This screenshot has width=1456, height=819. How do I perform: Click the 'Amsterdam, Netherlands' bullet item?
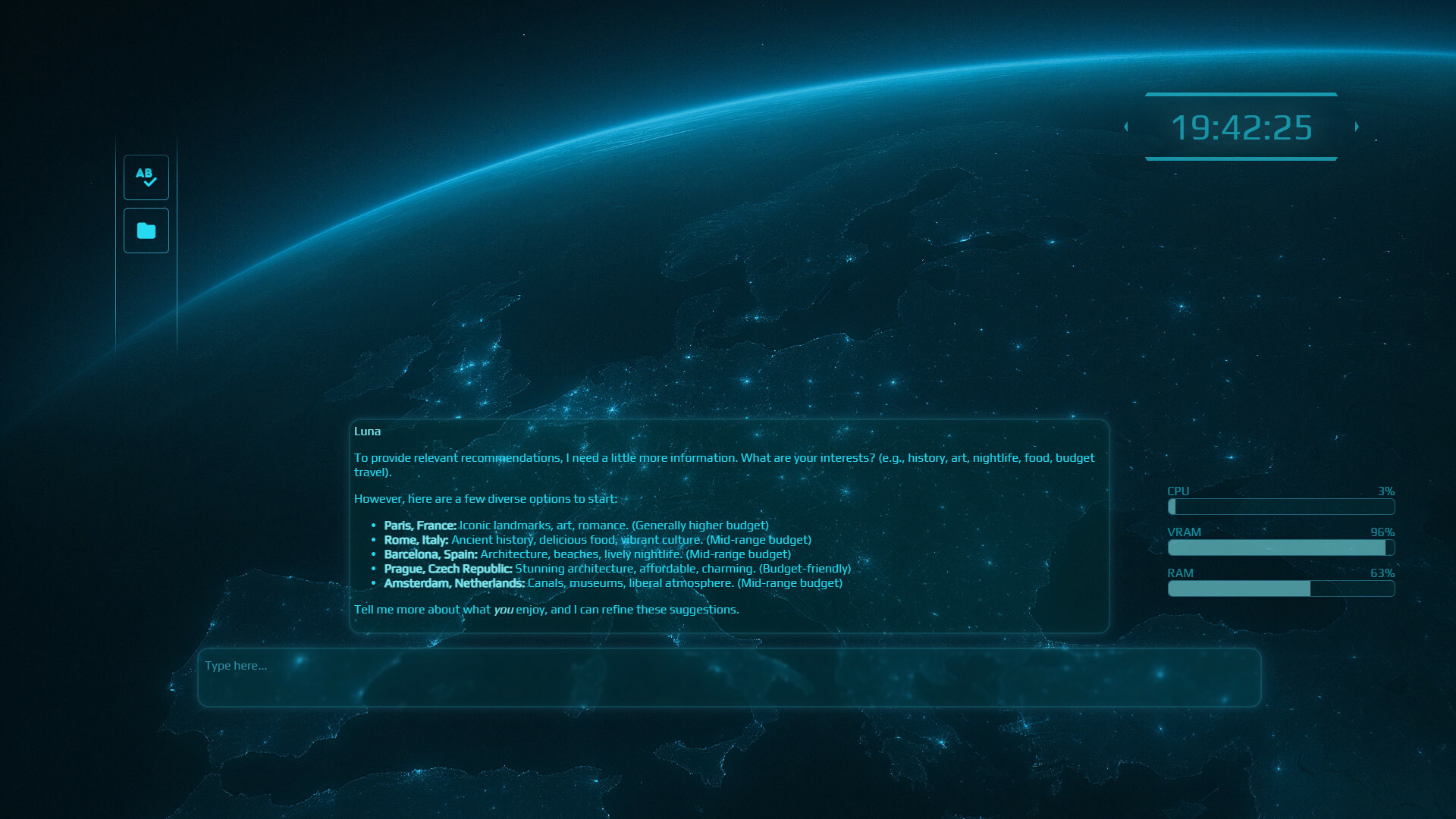coord(613,583)
